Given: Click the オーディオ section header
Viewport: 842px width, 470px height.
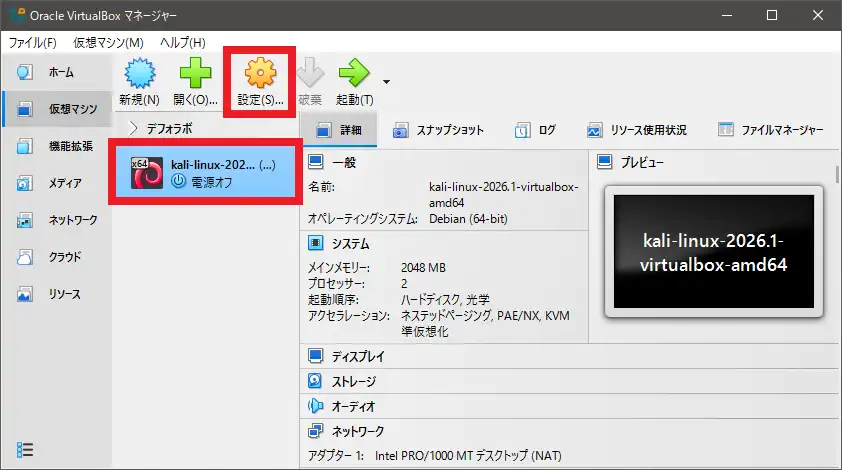Looking at the screenshot, I should pyautogui.click(x=353, y=407).
